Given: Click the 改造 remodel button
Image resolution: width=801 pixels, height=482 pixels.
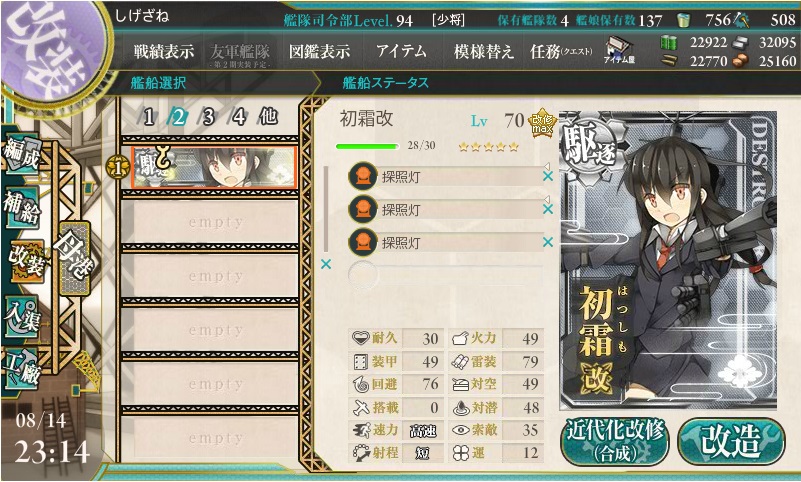Looking at the screenshot, I should click(731, 441).
